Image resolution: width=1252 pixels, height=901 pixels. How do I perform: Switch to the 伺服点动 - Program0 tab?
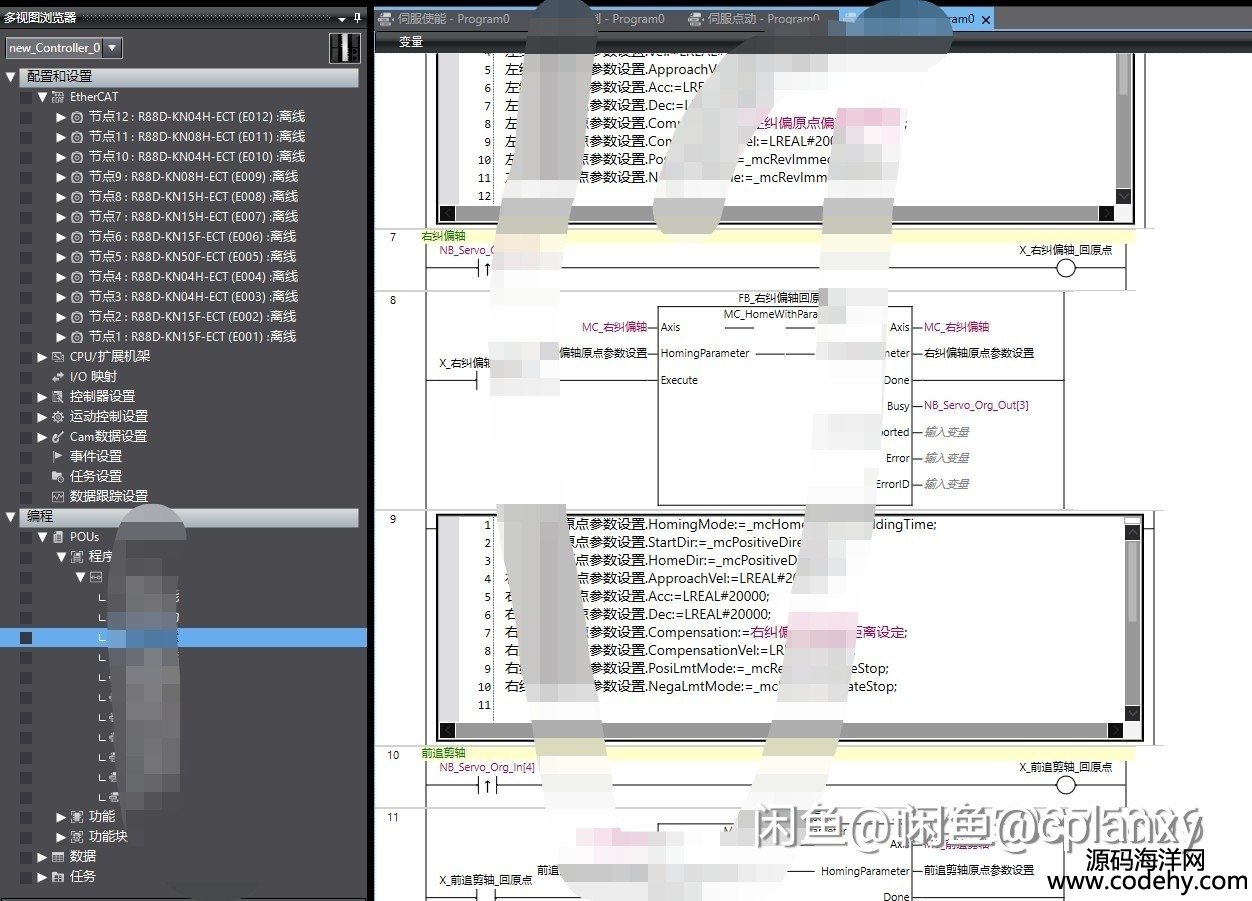tap(755, 19)
